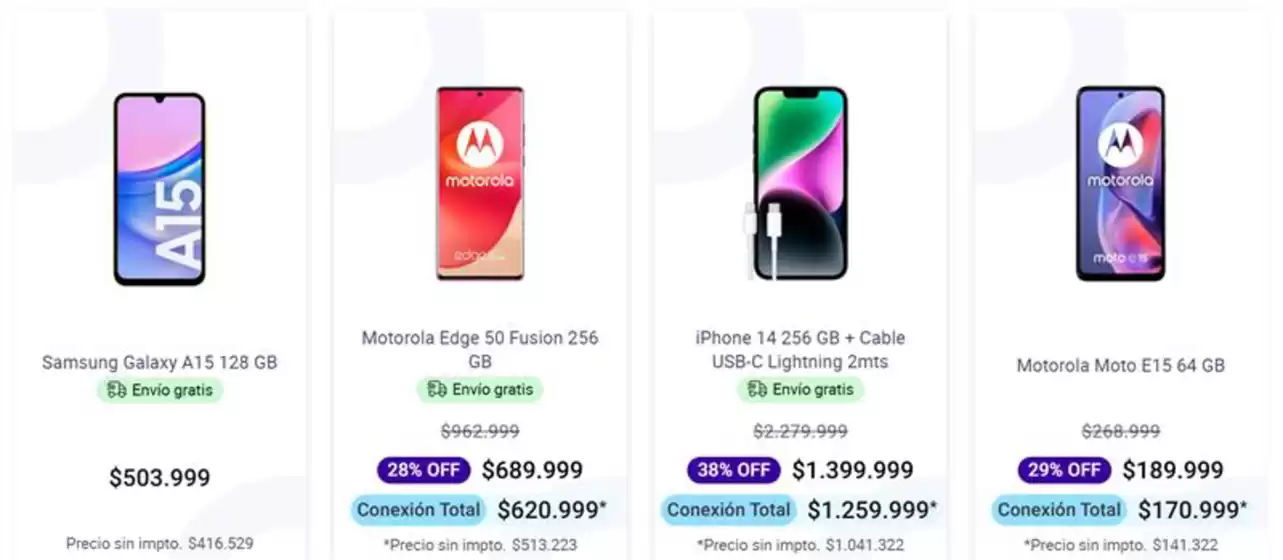The width and height of the screenshot is (1283, 560).
Task: Click Conexión Total badge on Moto E15
Action: tap(1060, 510)
